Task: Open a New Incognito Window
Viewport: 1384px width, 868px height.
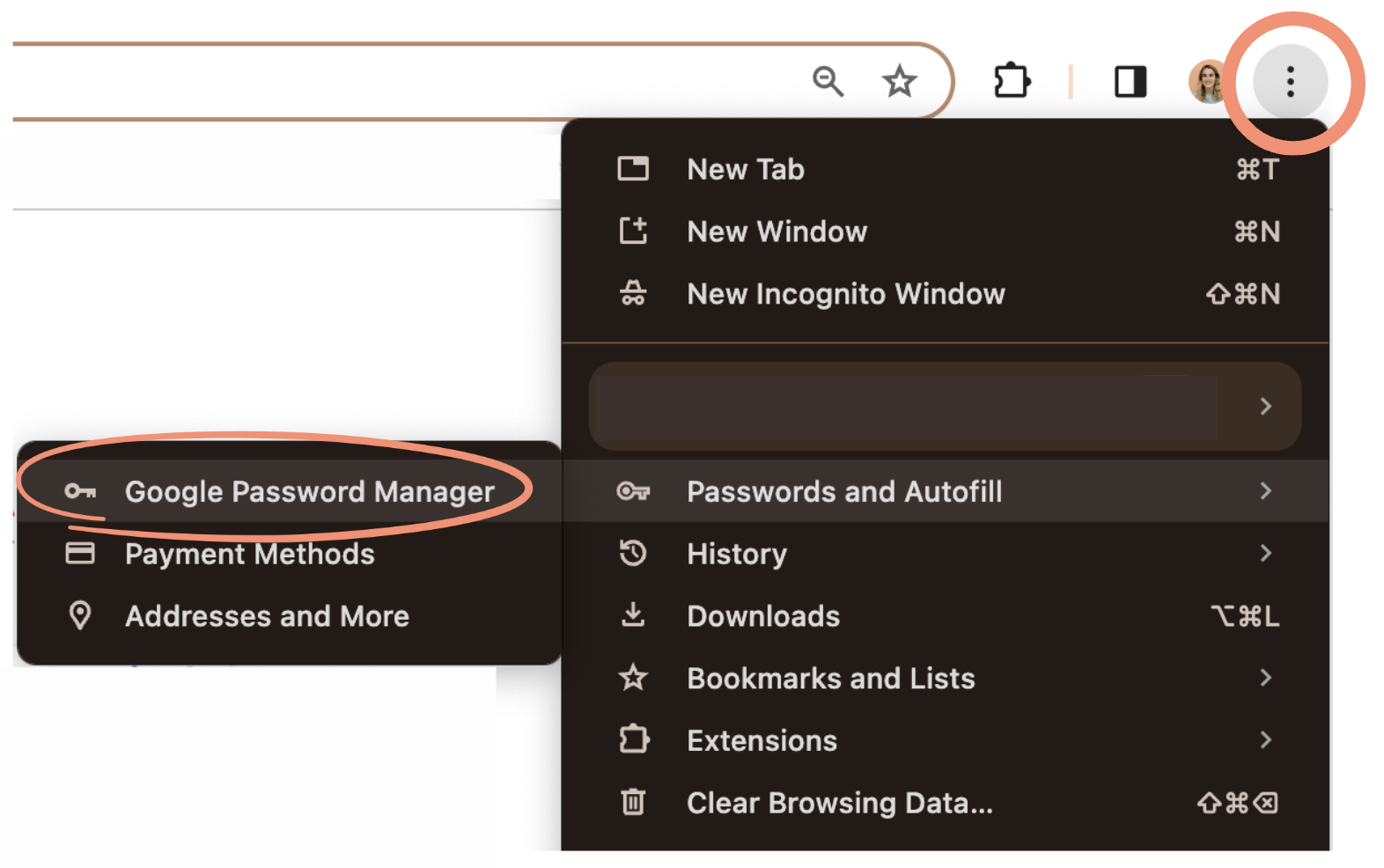Action: coord(946,294)
